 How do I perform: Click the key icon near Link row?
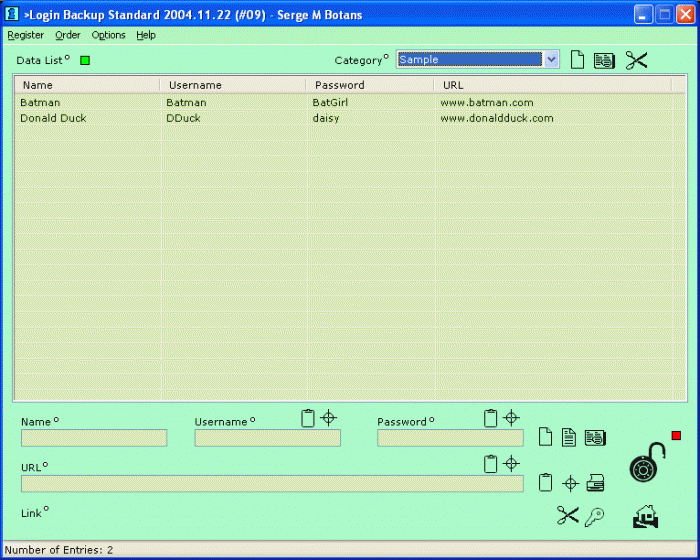pos(594,516)
